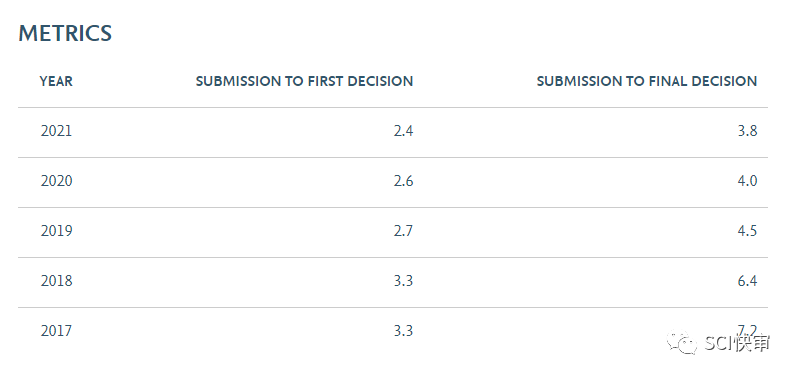Click first decision value 2.6 for 2020

point(404,181)
